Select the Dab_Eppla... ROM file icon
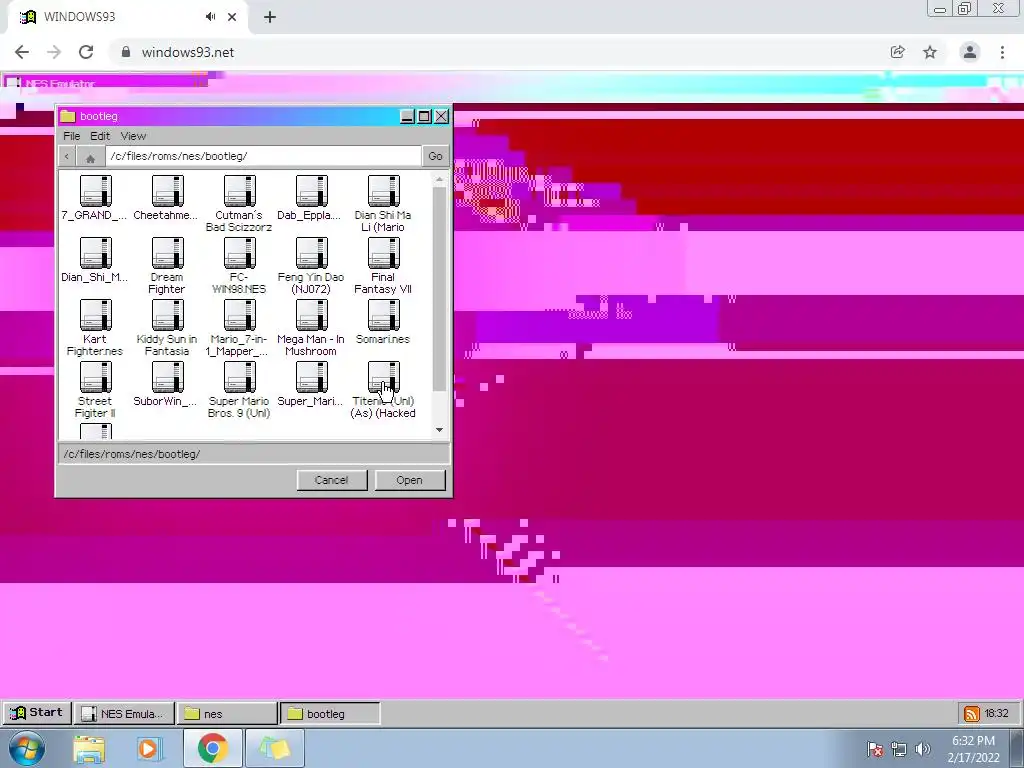 point(312,191)
